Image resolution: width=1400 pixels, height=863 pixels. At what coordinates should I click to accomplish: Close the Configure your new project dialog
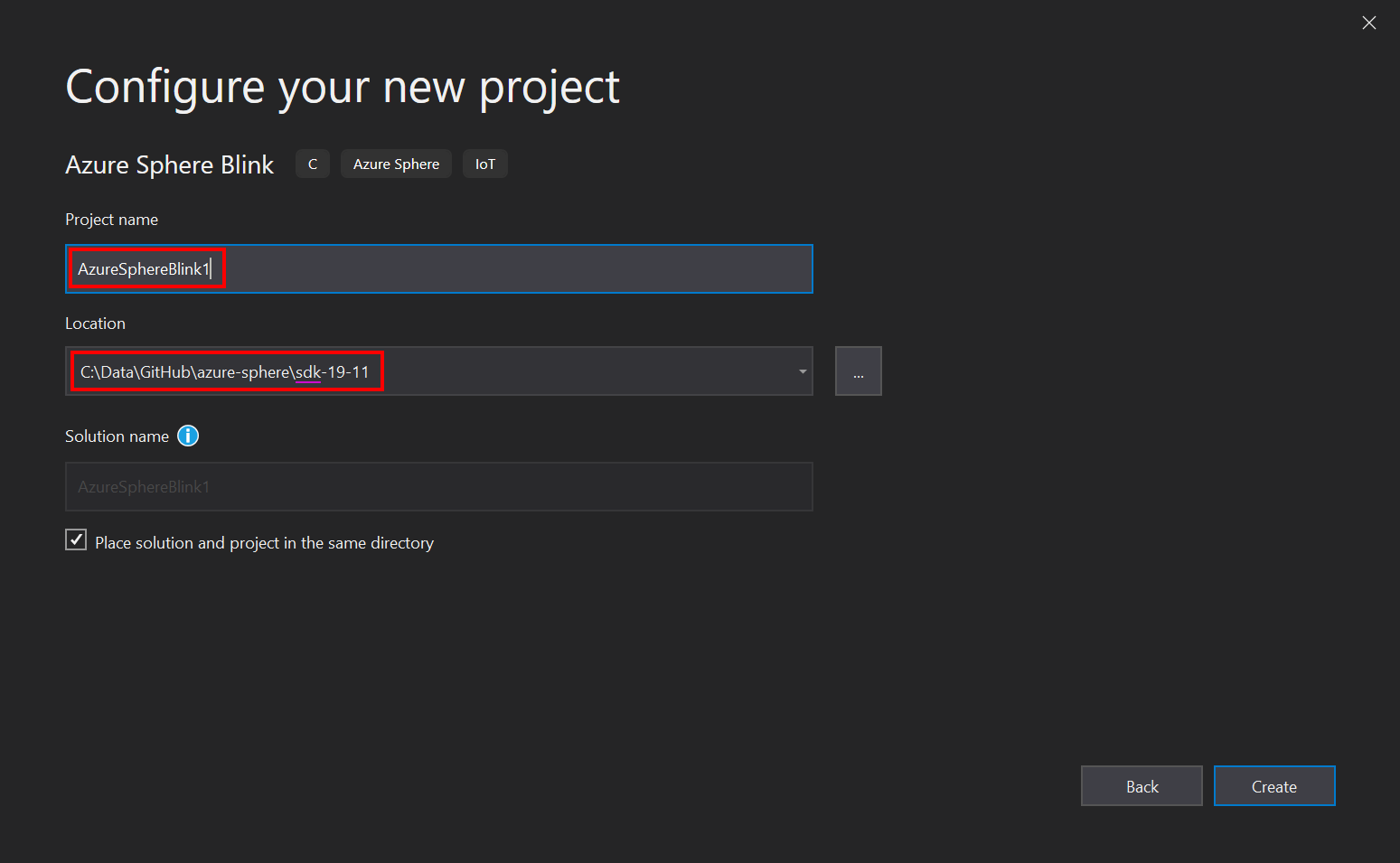[x=1369, y=23]
